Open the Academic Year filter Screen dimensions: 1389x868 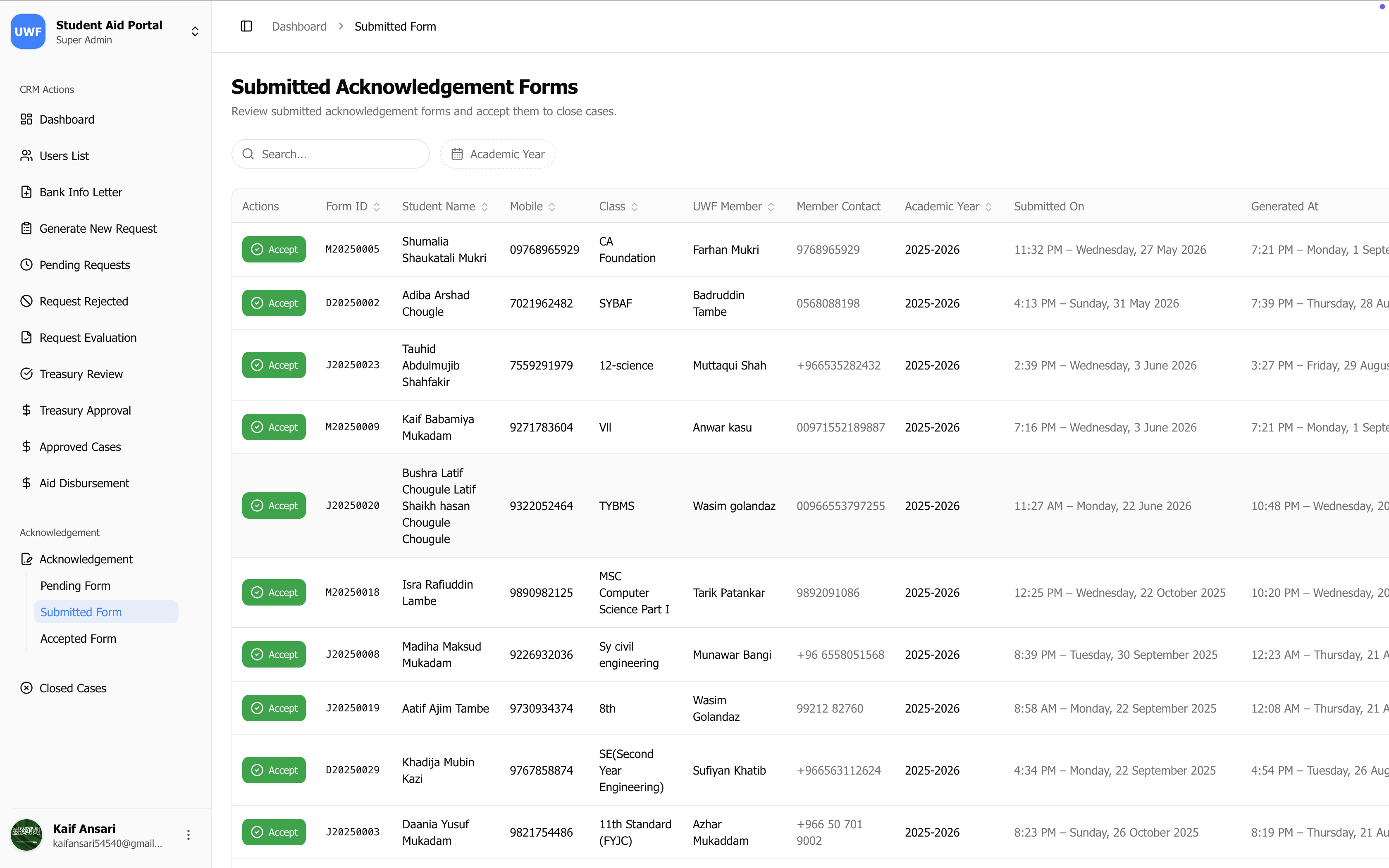tap(498, 154)
